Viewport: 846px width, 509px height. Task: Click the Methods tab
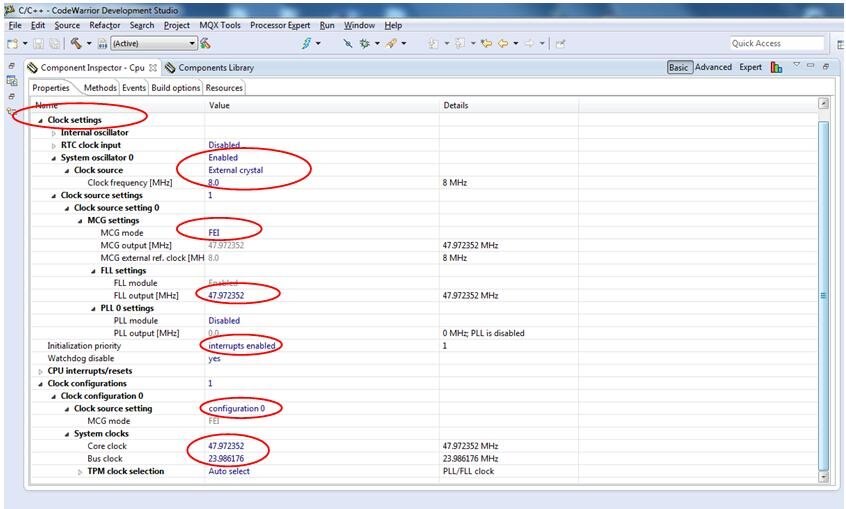pyautogui.click(x=100, y=88)
